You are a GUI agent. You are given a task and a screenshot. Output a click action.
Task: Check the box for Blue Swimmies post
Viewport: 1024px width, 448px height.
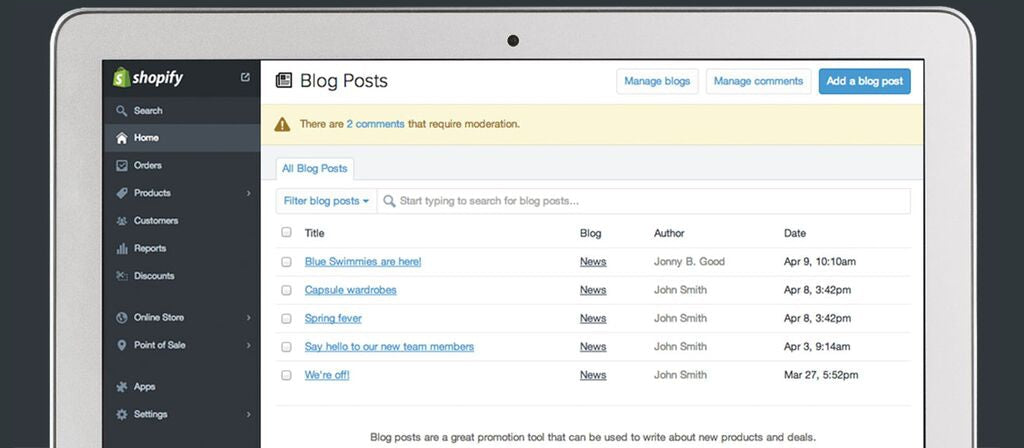[x=286, y=261]
